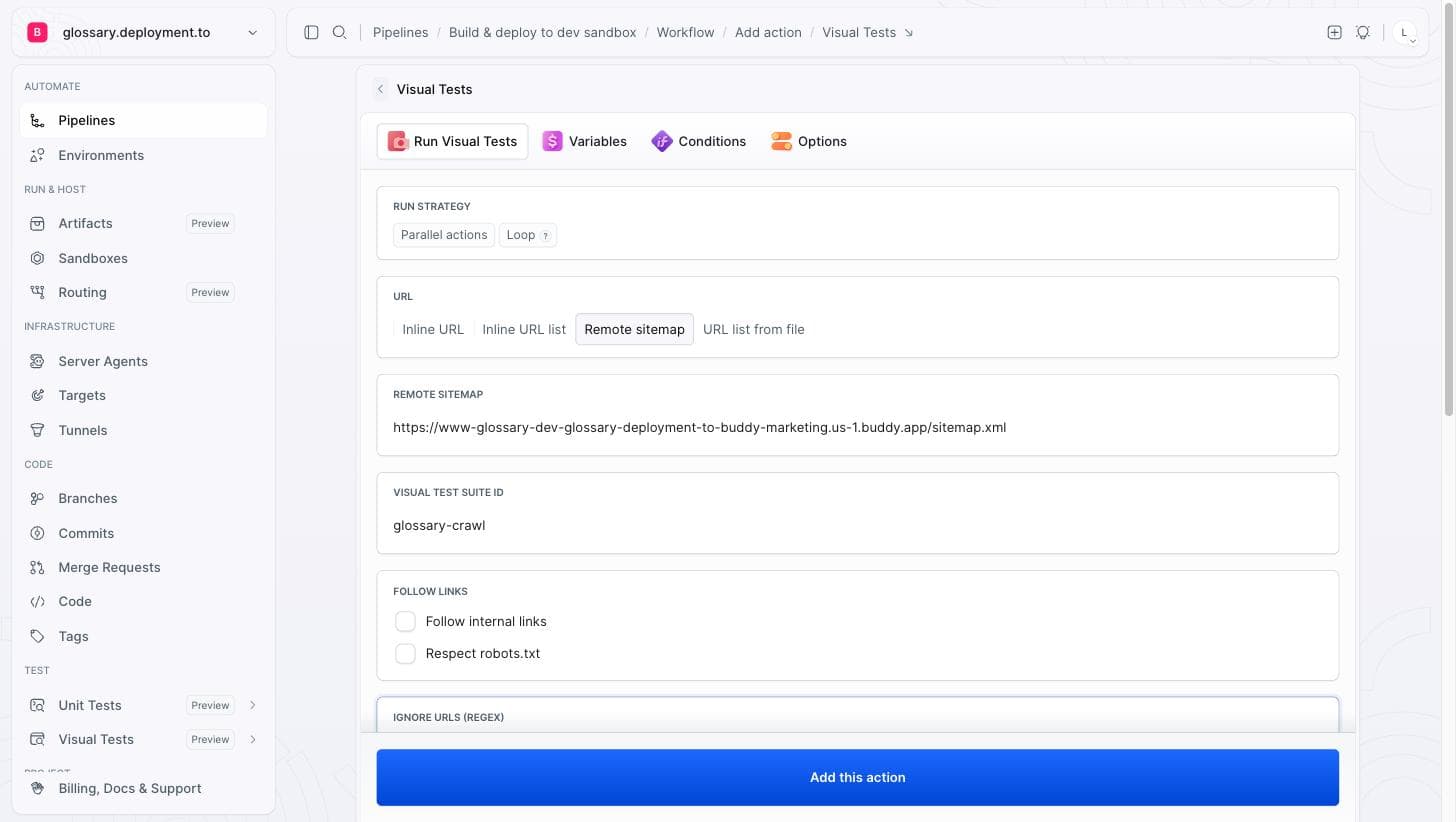Open Workflow breadcrumb
The width and height of the screenshot is (1456, 822).
tap(685, 32)
